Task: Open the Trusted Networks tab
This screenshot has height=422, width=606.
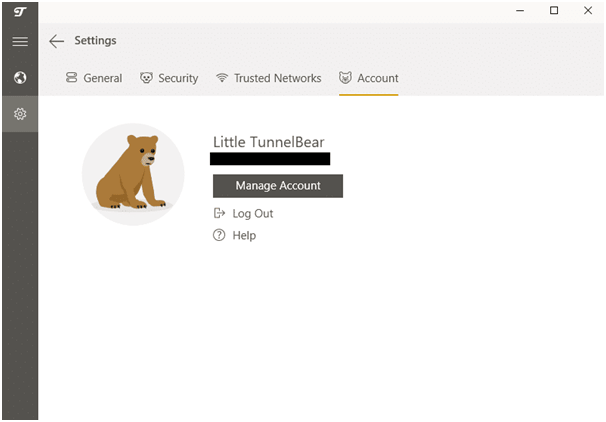Action: click(x=268, y=78)
